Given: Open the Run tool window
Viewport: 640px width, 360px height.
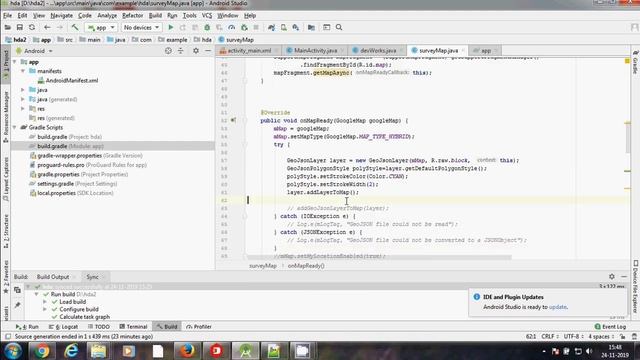Looking at the screenshot, I should [27, 327].
